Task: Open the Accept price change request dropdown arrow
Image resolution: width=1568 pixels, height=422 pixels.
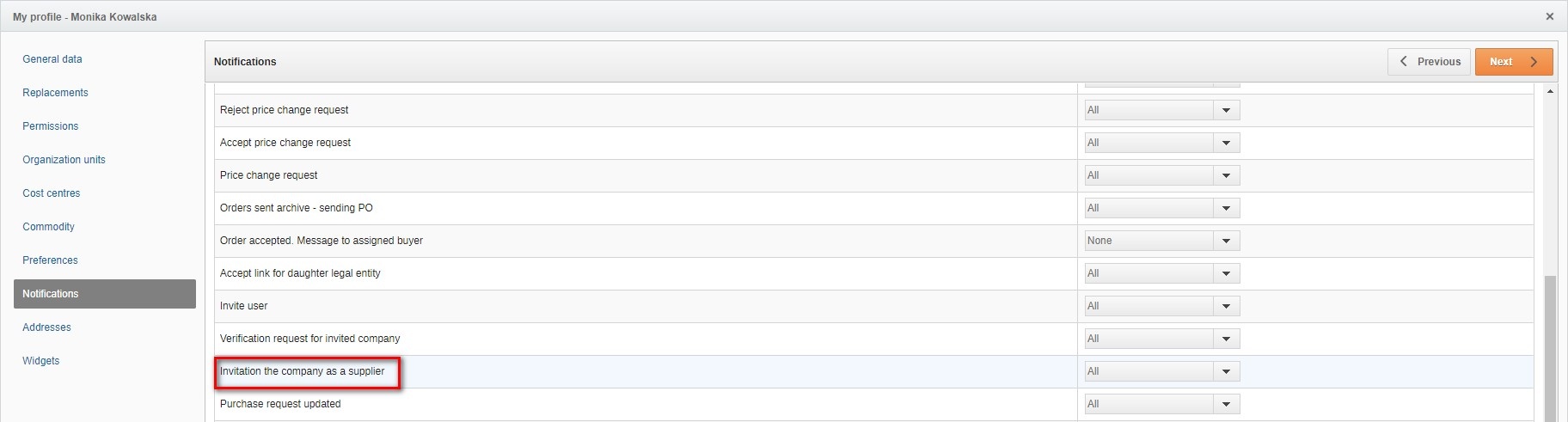Action: click(x=1226, y=143)
